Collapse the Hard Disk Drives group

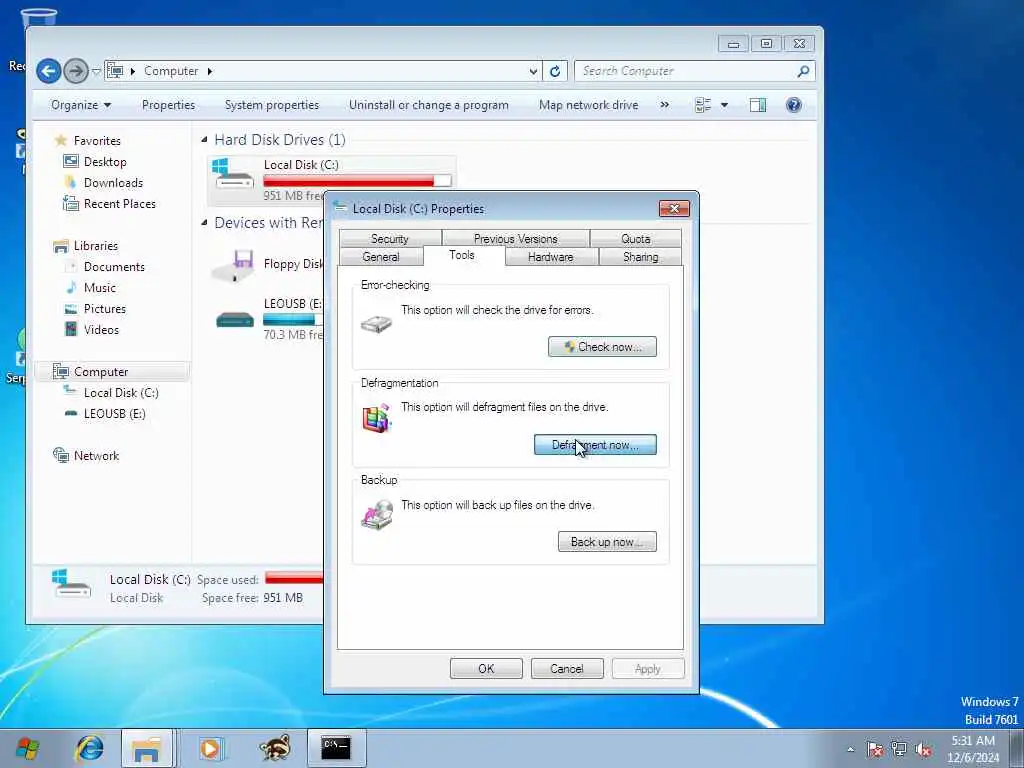(x=204, y=139)
